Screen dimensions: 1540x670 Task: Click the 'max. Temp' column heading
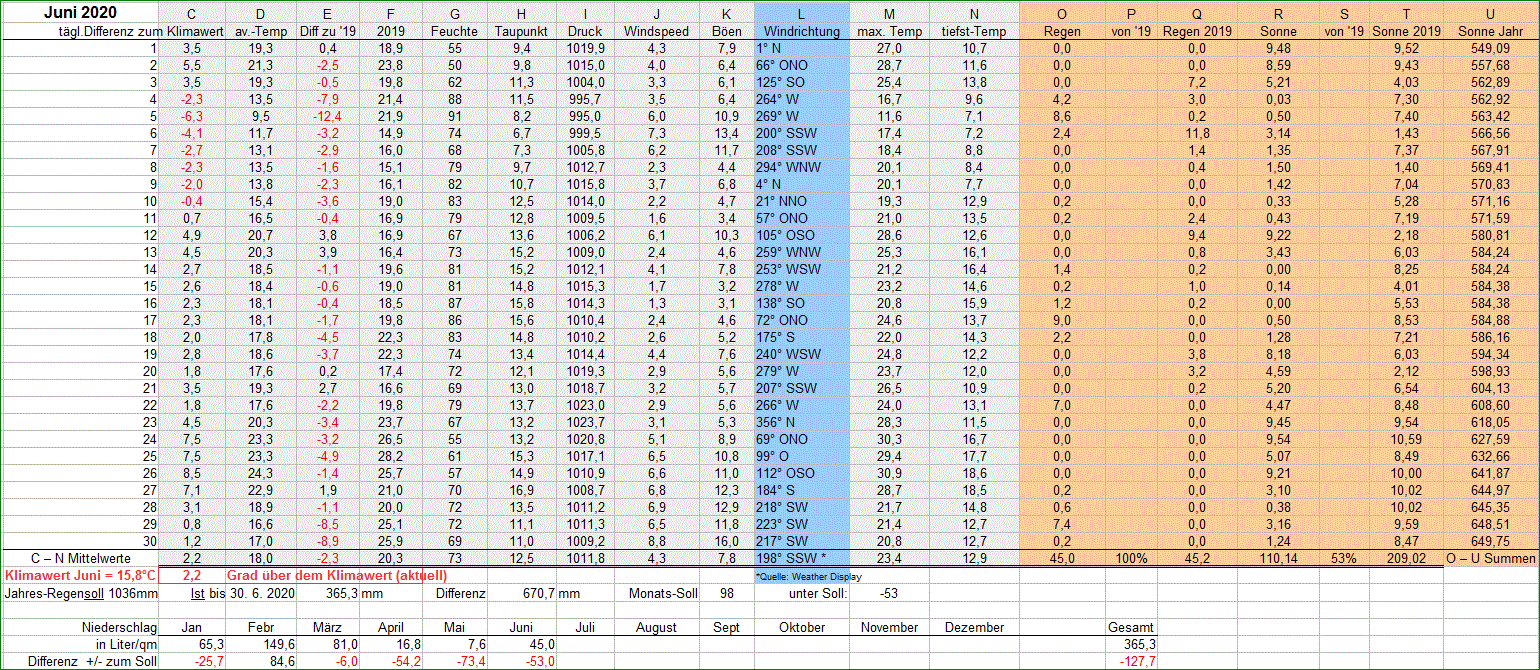890,31
